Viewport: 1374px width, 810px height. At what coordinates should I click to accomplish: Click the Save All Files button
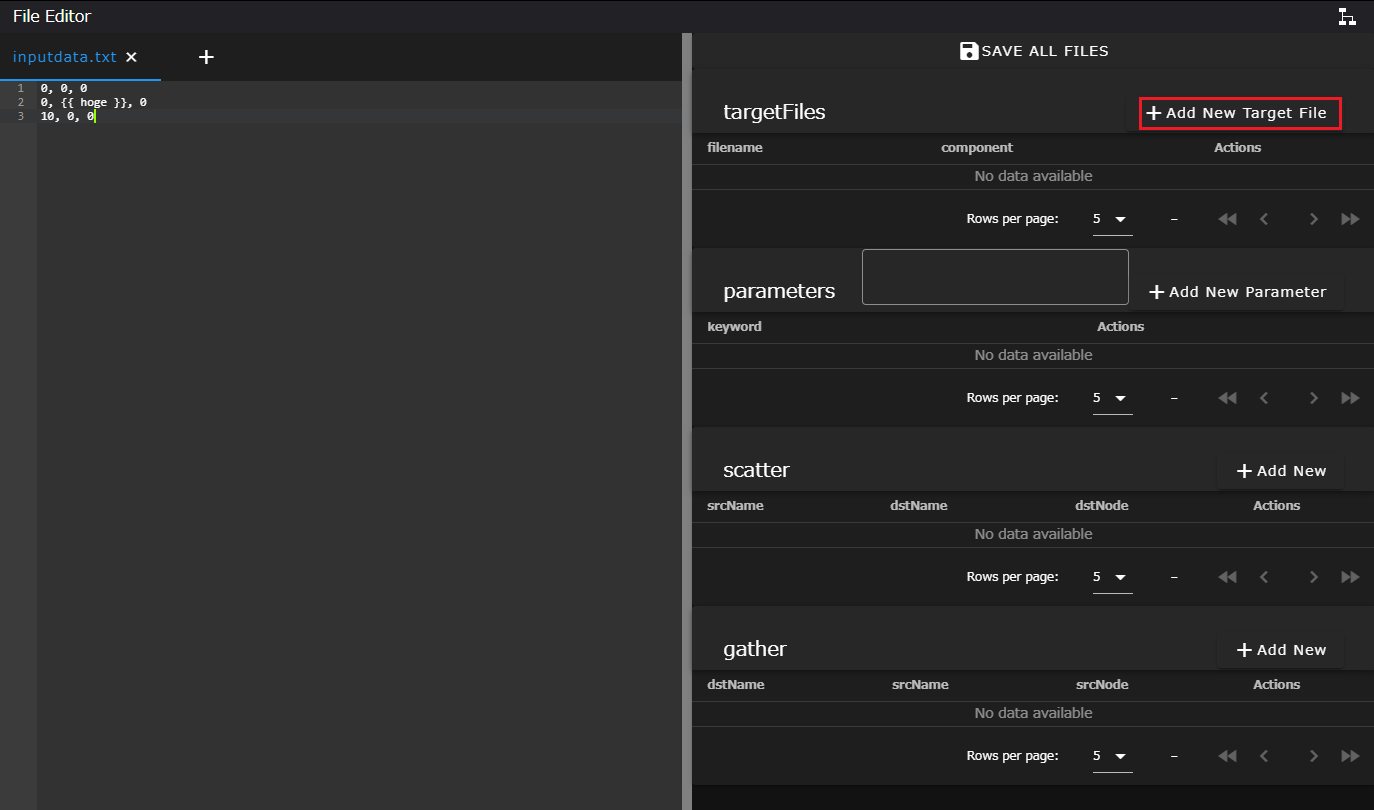click(1033, 51)
